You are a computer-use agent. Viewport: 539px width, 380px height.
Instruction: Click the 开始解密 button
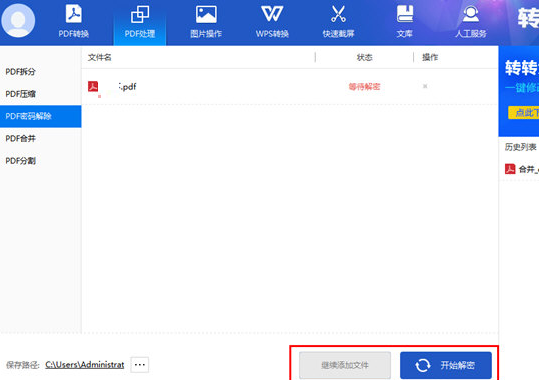(446, 365)
